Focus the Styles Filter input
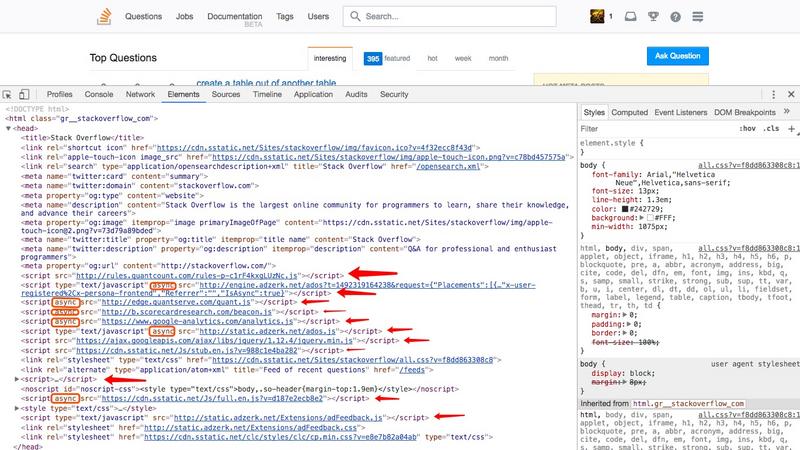The height and width of the screenshot is (450, 800). coord(658,129)
